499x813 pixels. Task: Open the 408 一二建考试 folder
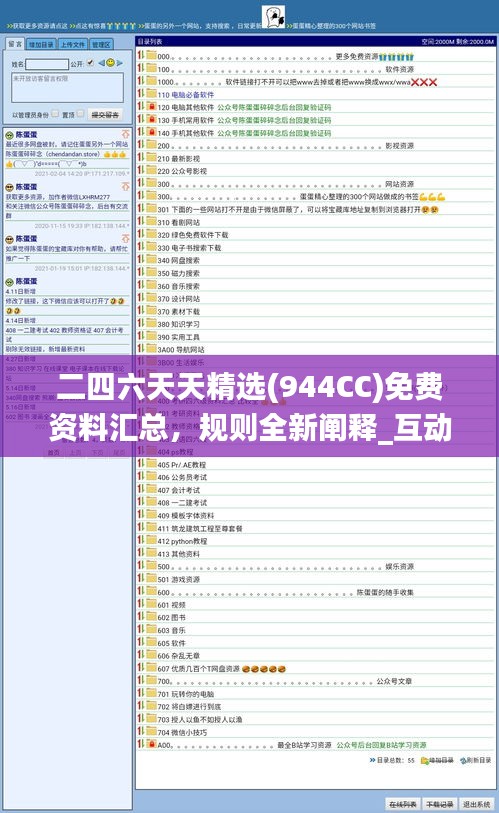[182, 502]
